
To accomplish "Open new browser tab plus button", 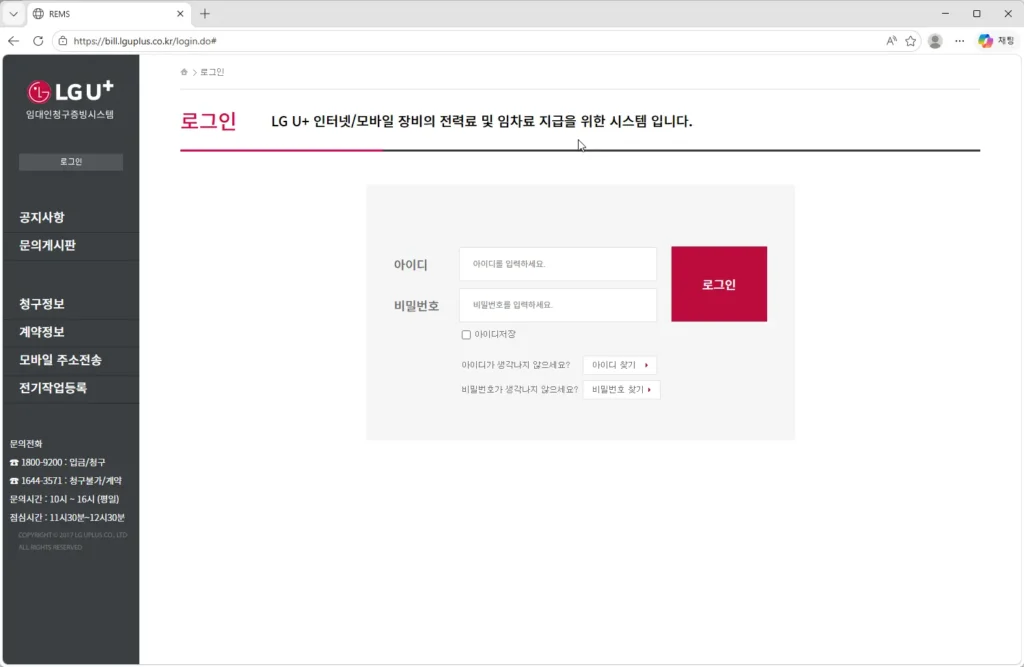I will (x=205, y=14).
